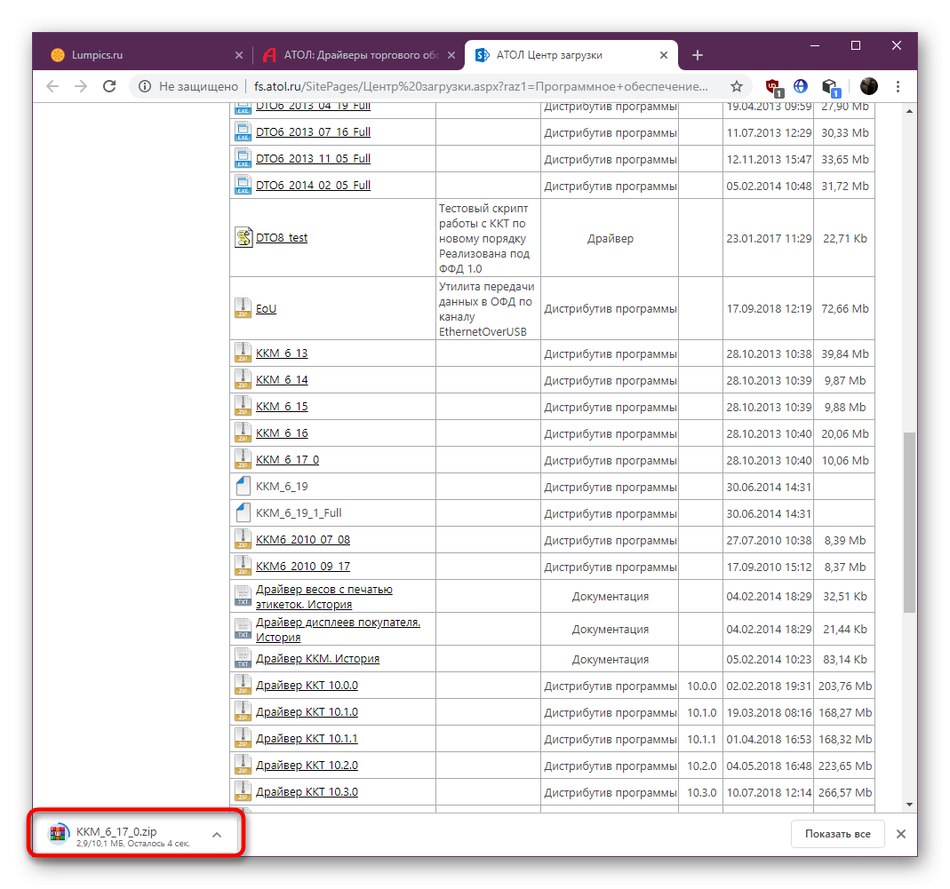Download the EoU file link
The width and height of the screenshot is (950, 889).
coord(265,308)
